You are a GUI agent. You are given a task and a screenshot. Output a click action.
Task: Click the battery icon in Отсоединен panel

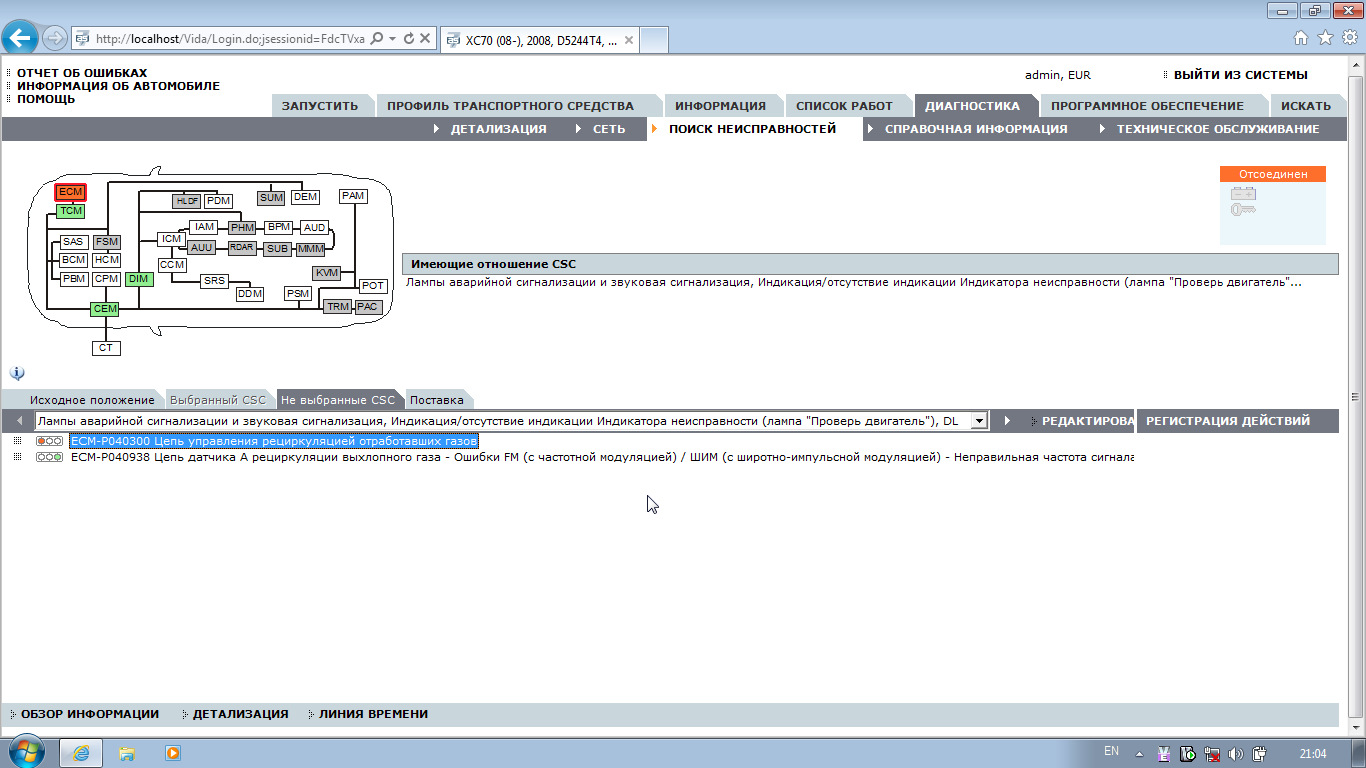click(1244, 193)
